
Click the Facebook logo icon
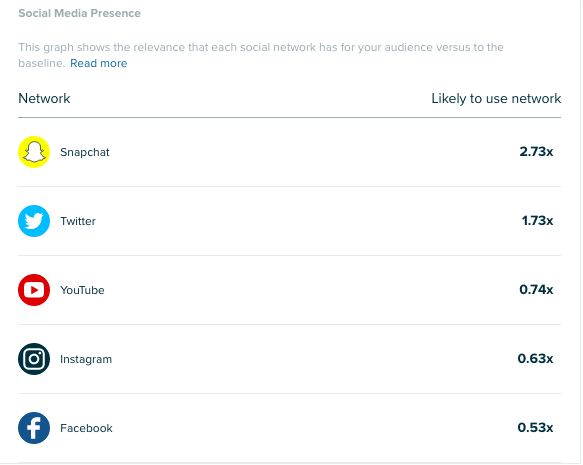click(x=34, y=428)
